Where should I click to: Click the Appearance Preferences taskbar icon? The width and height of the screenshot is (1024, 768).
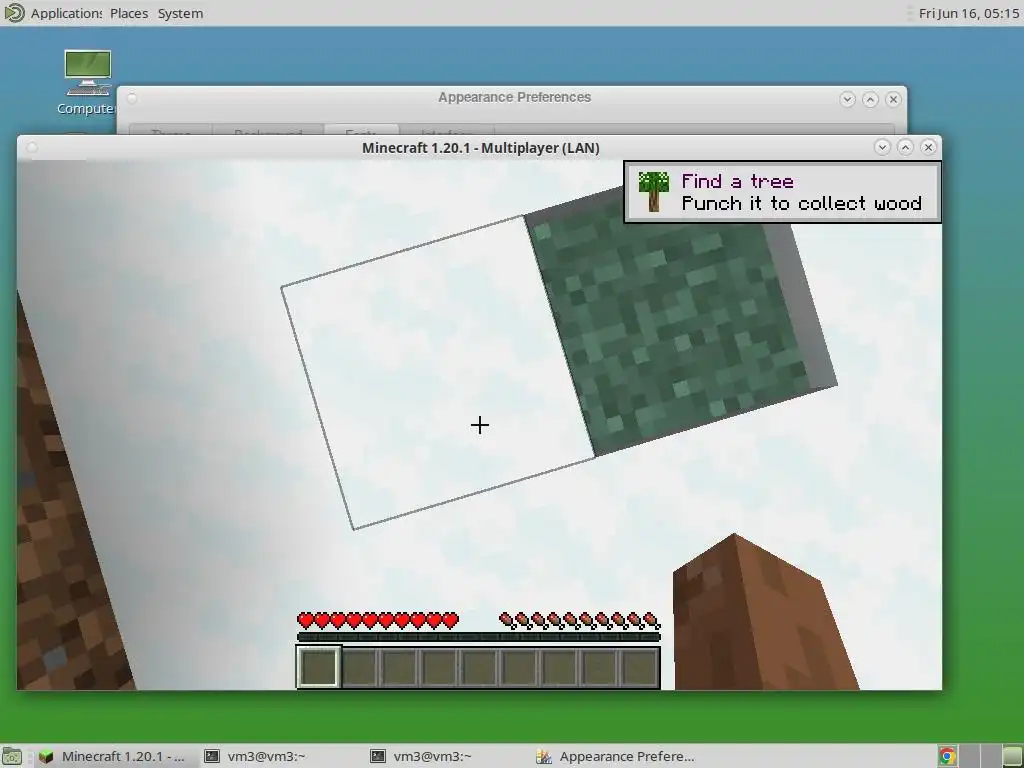point(544,756)
